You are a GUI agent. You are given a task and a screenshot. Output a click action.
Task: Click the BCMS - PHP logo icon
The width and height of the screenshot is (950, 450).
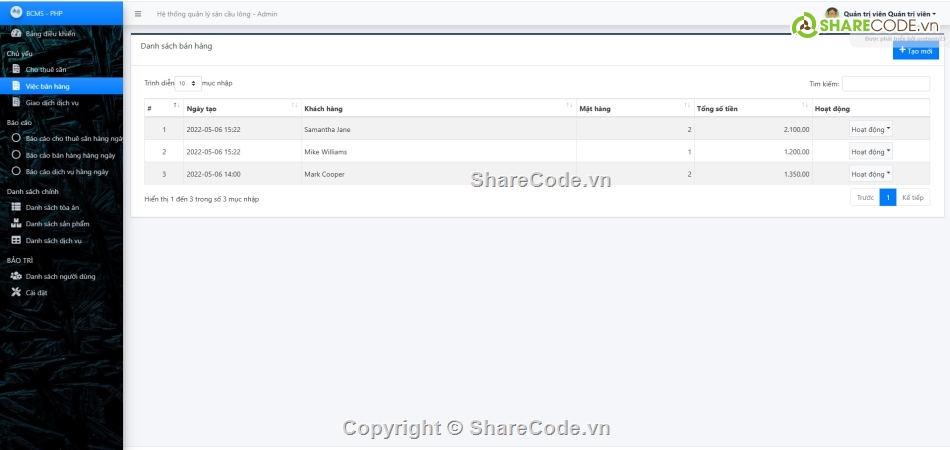tap(16, 13)
